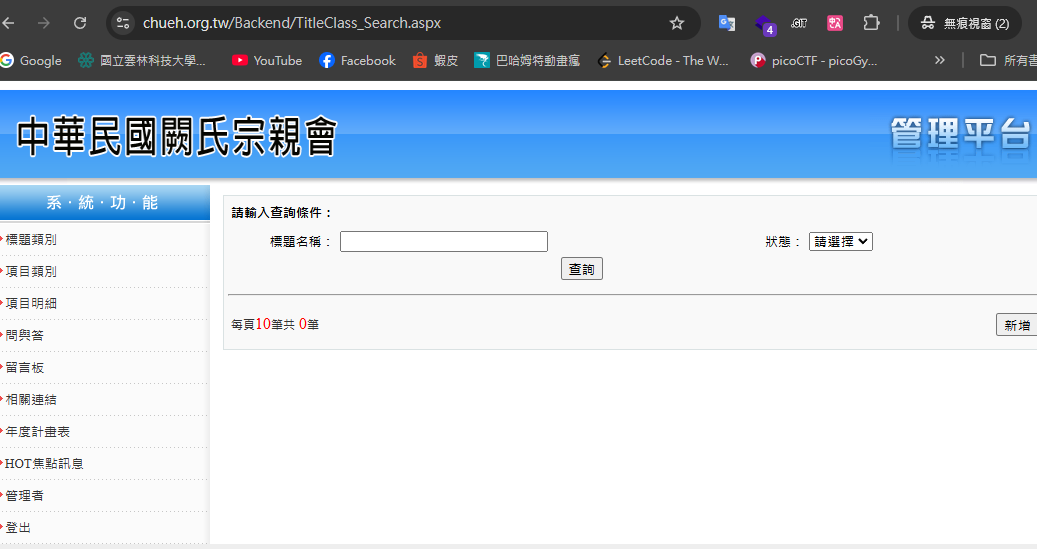Open the incognito window indicator
The image size is (1037, 549).
point(965,23)
